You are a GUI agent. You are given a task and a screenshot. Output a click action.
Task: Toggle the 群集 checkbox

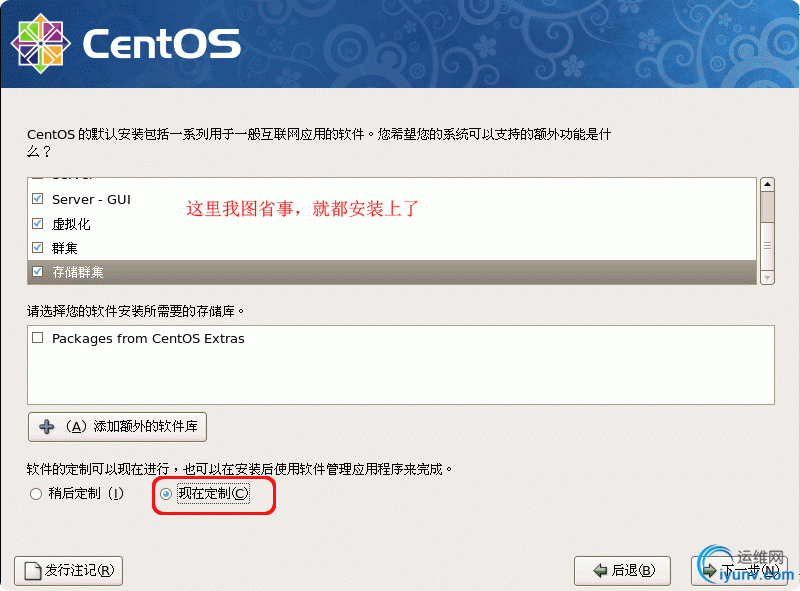tap(38, 248)
